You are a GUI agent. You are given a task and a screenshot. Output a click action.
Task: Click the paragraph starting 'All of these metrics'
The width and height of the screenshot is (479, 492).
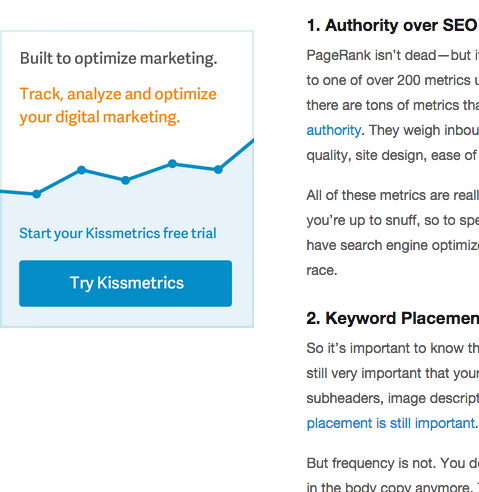[x=392, y=233]
